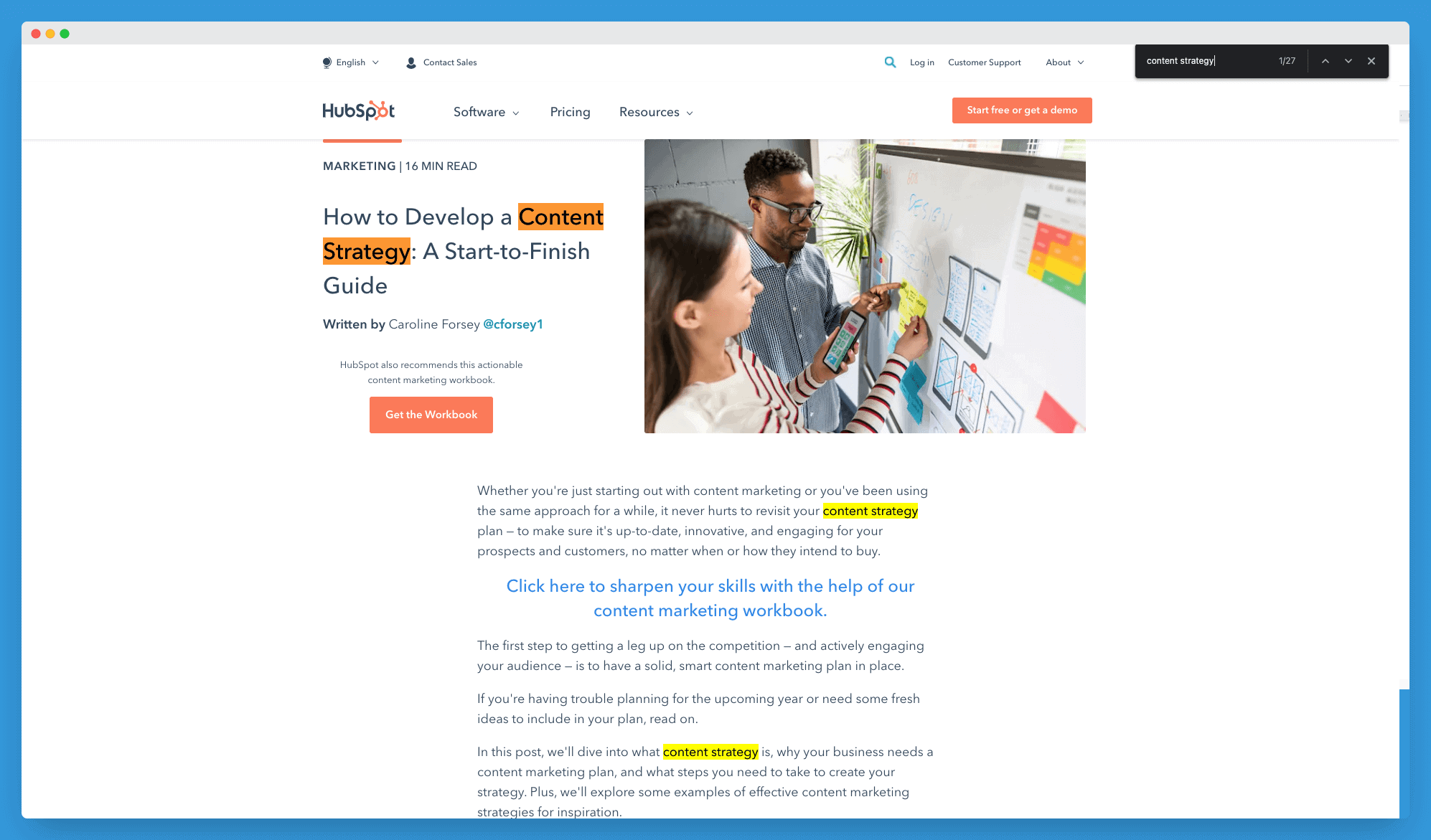
Task: Click the Log in link
Action: [x=922, y=62]
